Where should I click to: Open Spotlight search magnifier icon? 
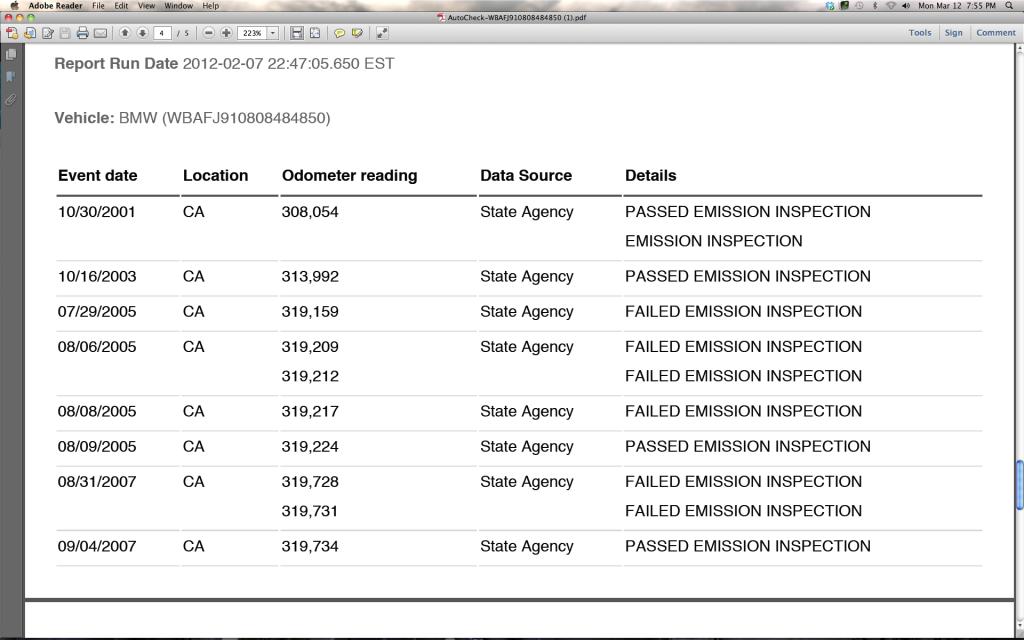point(1009,5)
